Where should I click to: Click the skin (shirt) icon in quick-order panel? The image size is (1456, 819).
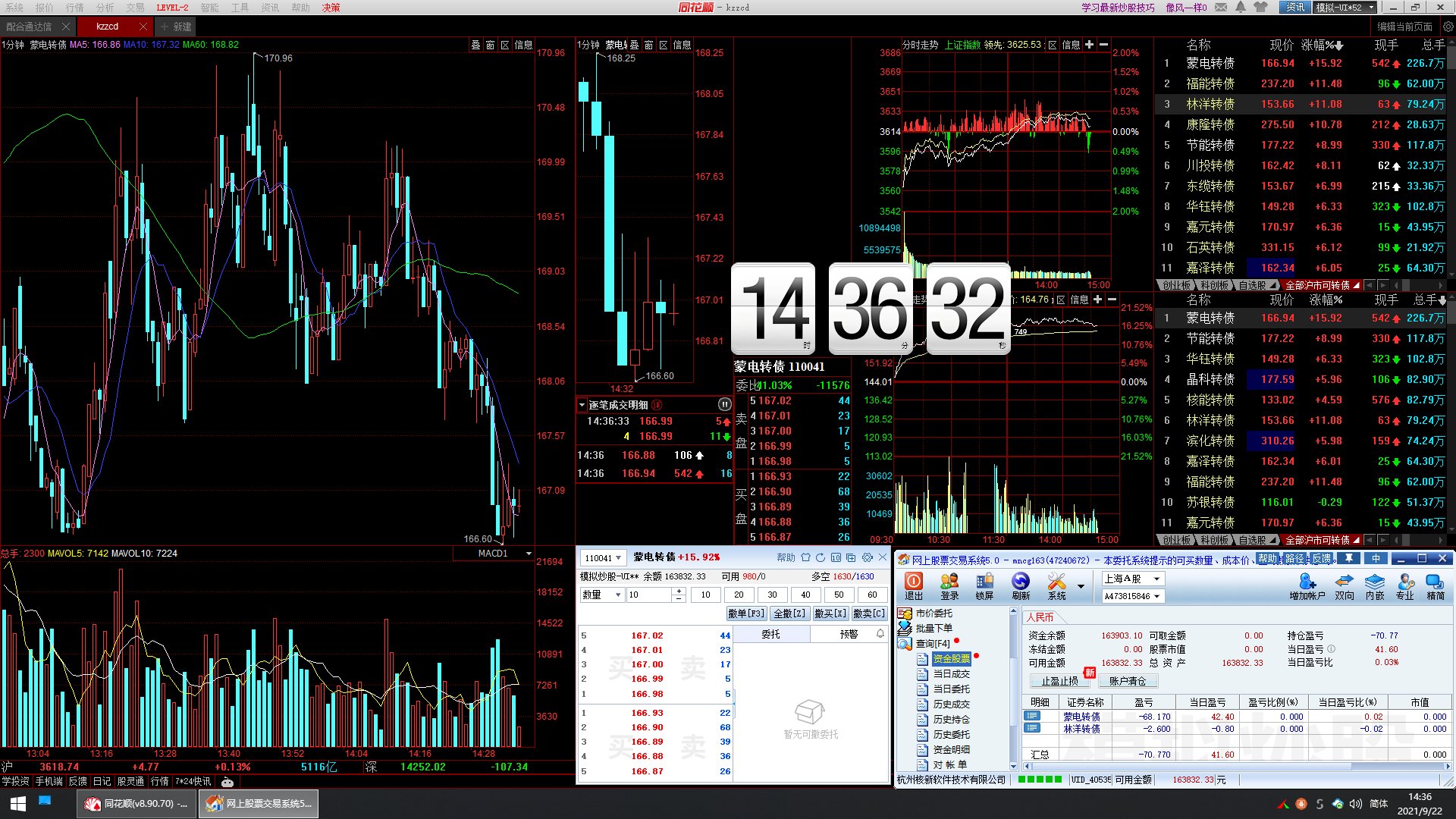point(805,557)
